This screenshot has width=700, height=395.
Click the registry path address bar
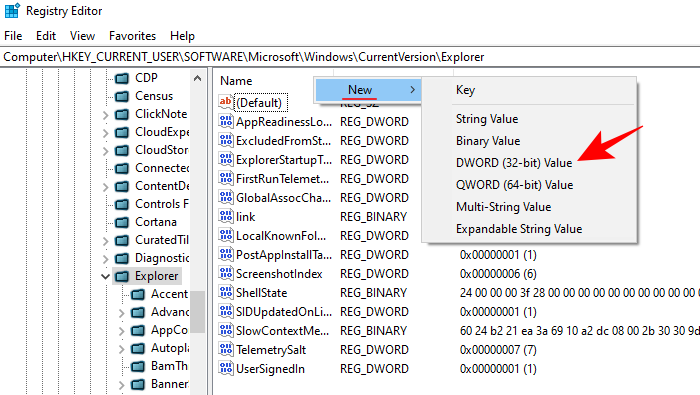(350, 57)
